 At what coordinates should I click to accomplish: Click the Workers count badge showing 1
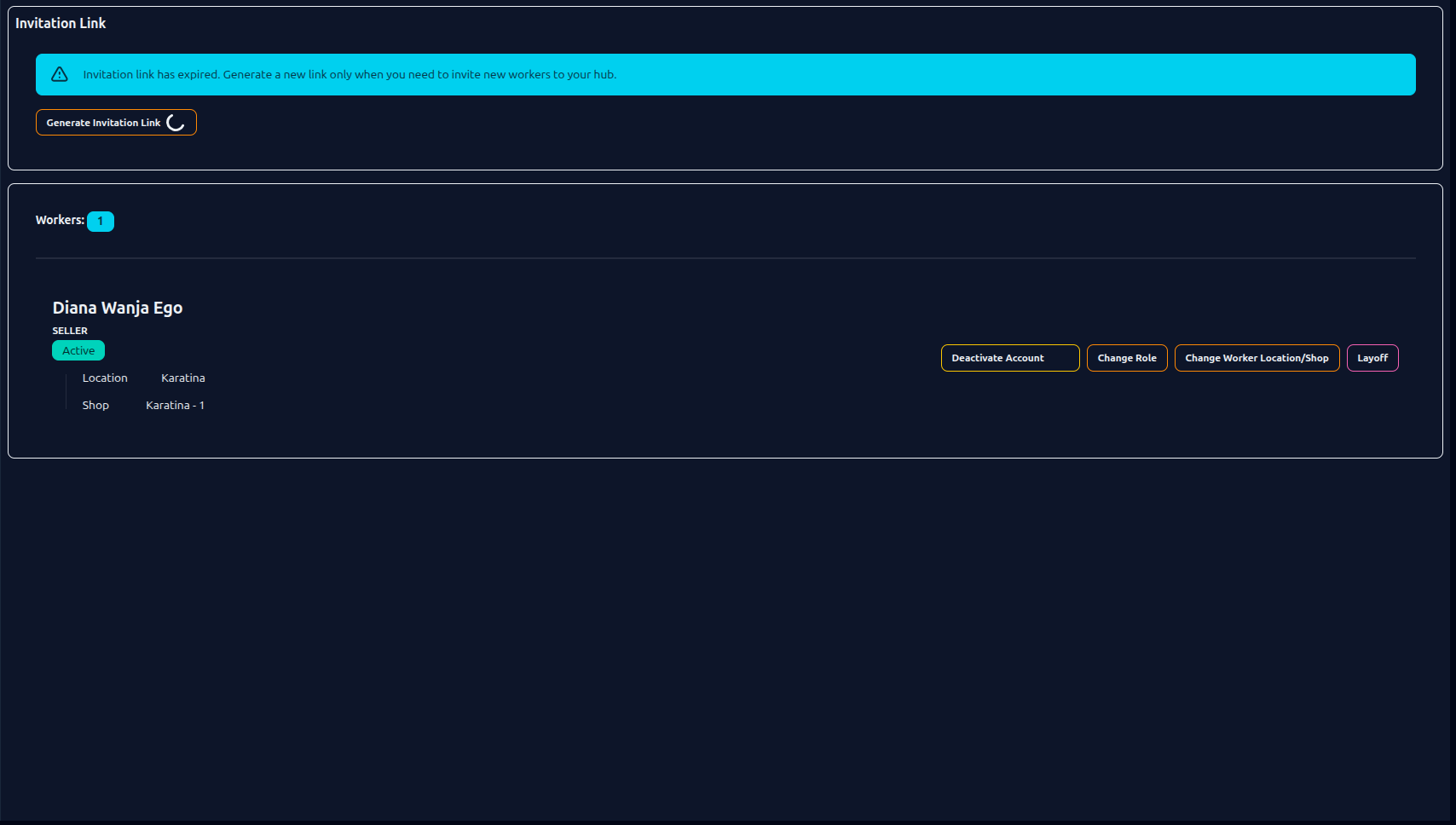[x=100, y=222]
